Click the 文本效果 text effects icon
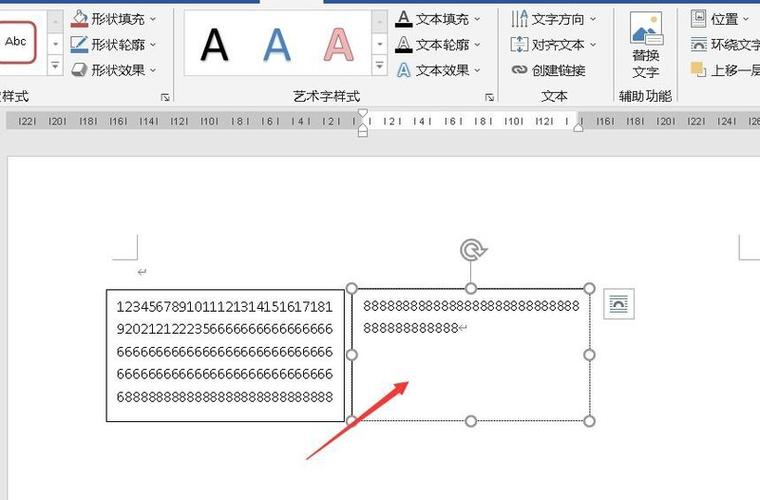The width and height of the screenshot is (760, 500). [x=403, y=70]
